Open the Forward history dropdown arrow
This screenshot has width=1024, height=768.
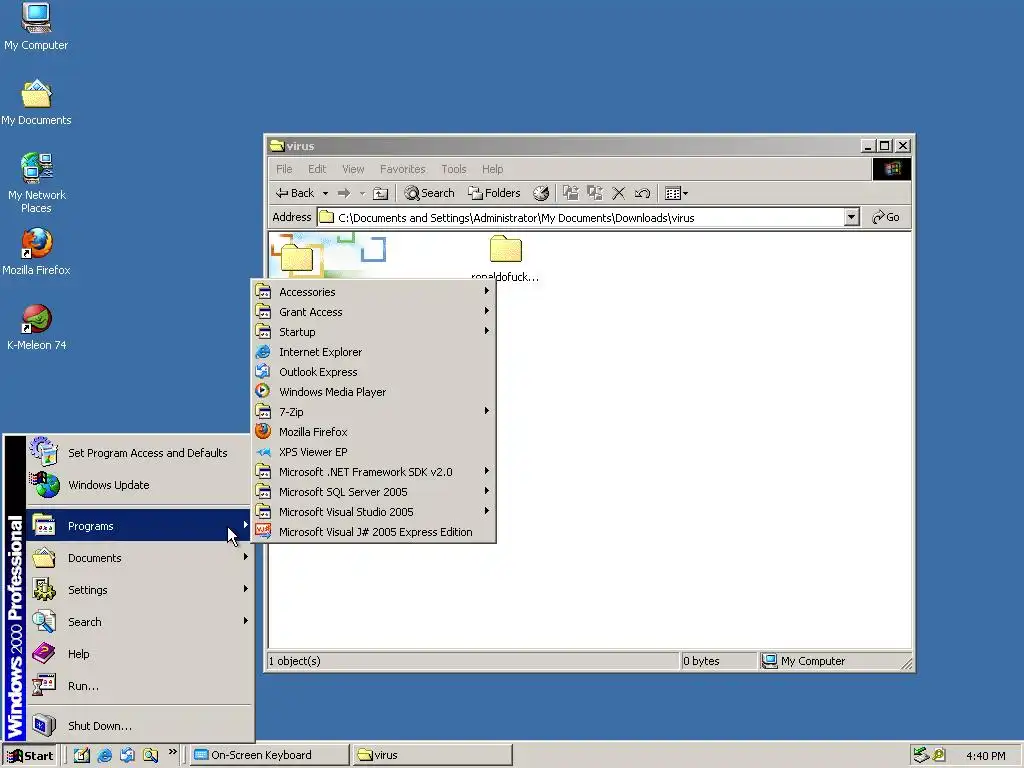click(x=362, y=193)
